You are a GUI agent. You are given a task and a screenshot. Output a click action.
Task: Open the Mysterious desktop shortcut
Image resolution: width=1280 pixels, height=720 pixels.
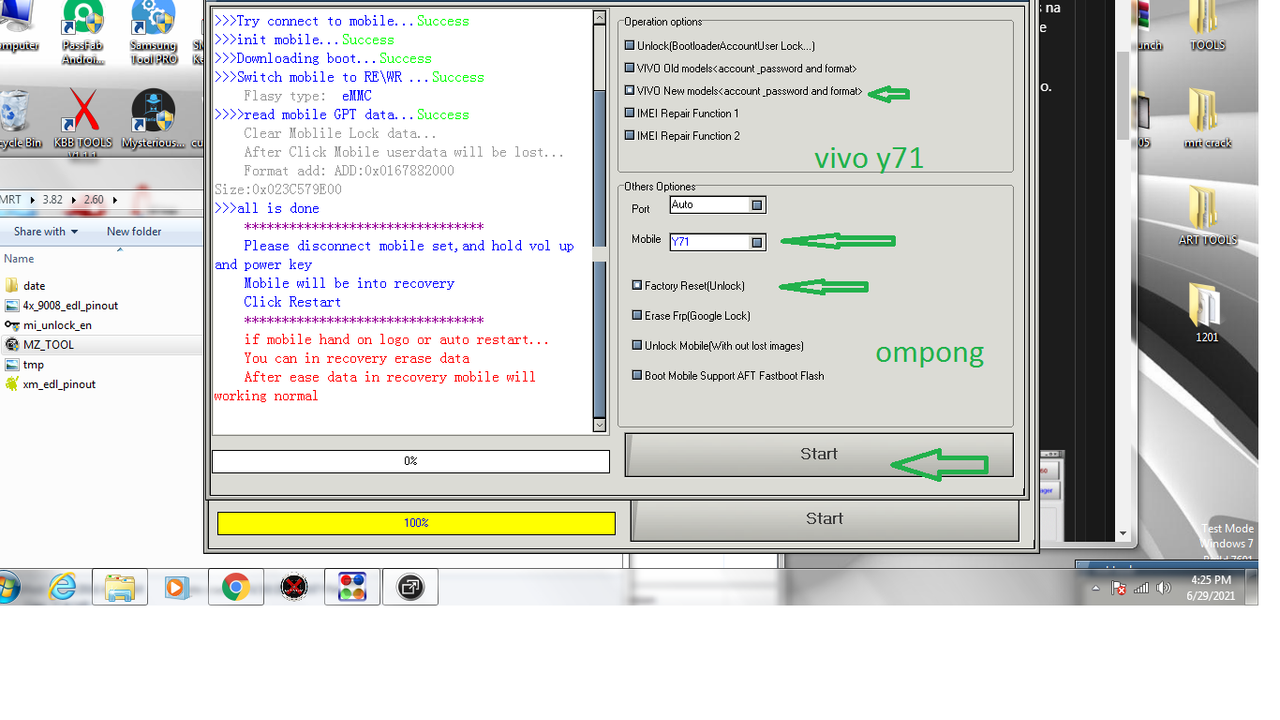tap(153, 118)
